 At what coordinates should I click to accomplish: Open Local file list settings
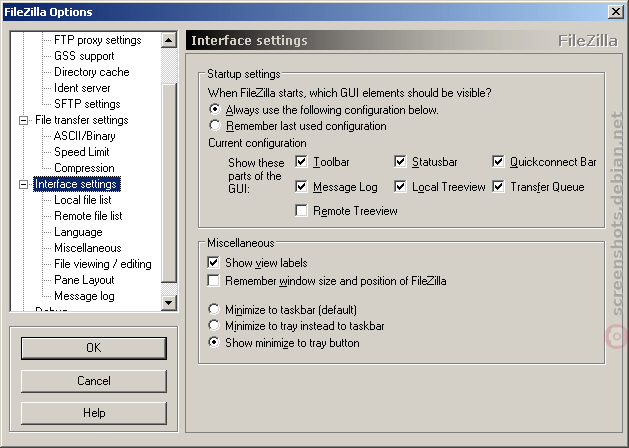[x=83, y=200]
